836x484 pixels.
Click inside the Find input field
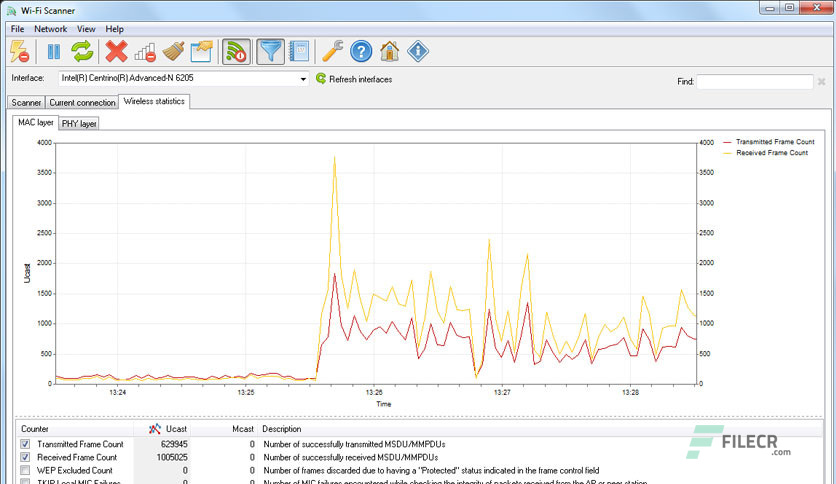[754, 82]
